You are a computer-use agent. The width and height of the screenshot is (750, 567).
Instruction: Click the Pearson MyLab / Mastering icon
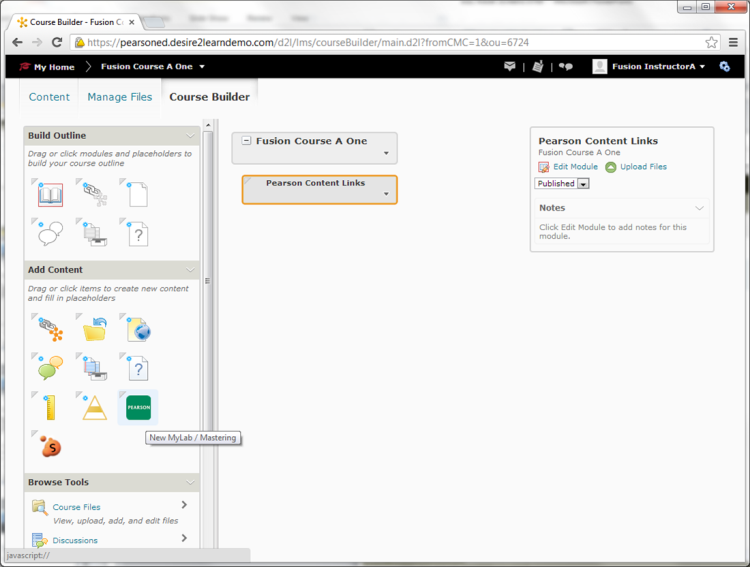pos(138,407)
